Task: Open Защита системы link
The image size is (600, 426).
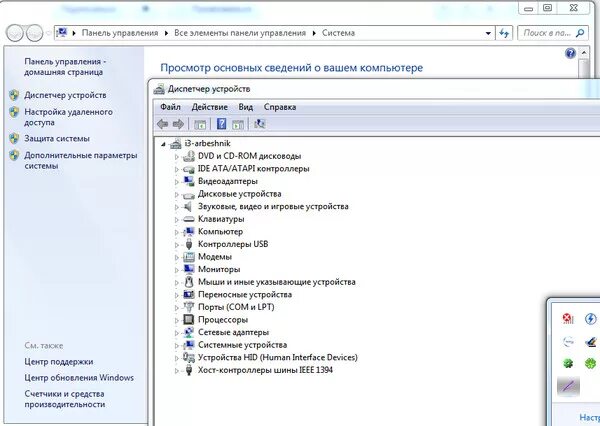Action: 57,139
